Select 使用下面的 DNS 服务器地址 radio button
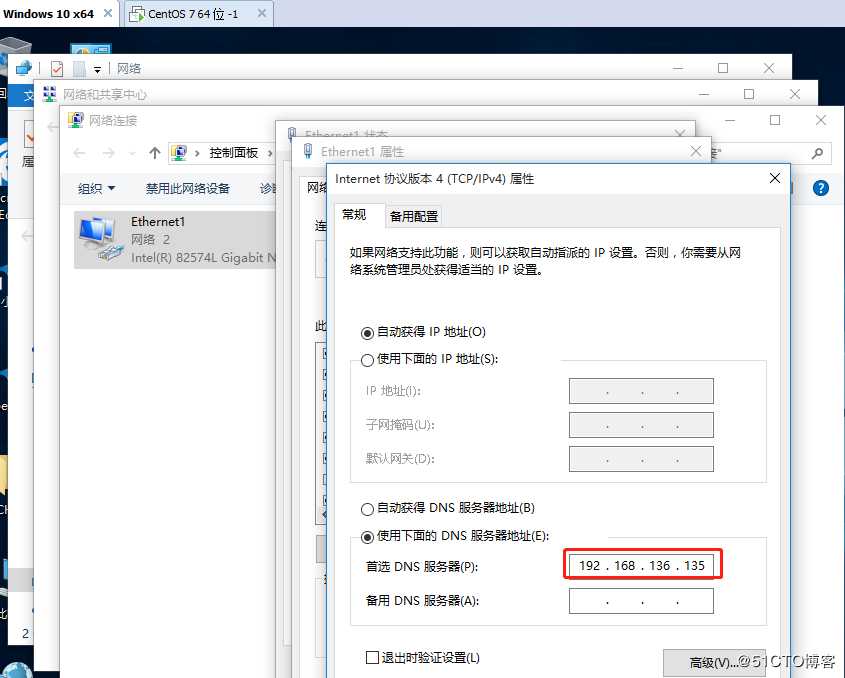845x678 pixels. (367, 537)
